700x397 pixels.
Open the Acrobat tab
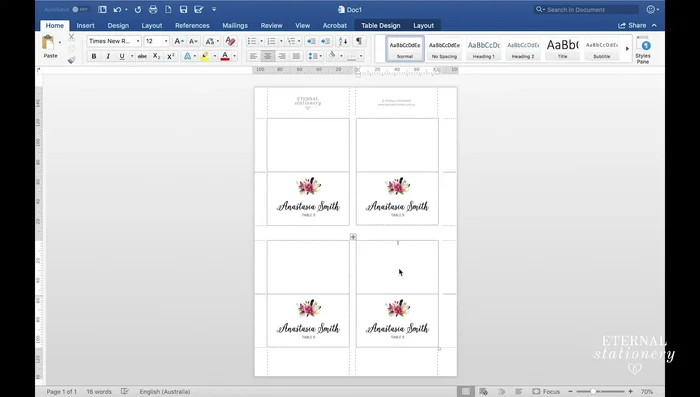click(x=334, y=25)
